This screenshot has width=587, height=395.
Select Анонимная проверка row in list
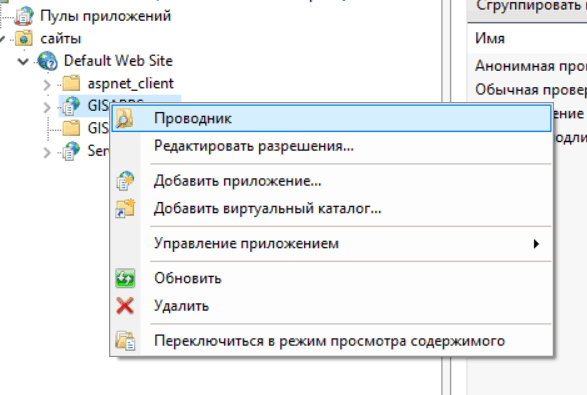pyautogui.click(x=531, y=66)
